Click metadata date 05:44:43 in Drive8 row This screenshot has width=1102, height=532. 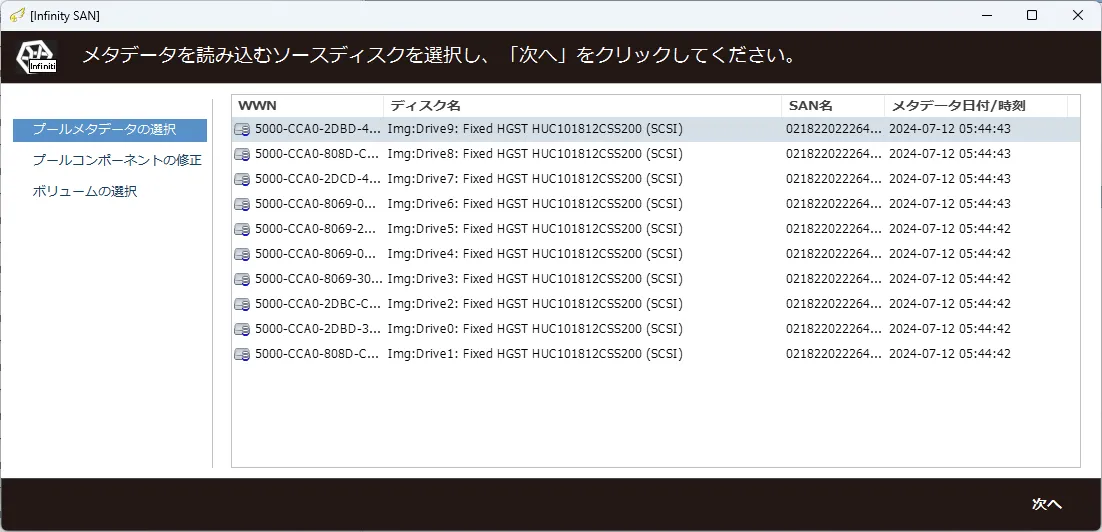(x=949, y=154)
